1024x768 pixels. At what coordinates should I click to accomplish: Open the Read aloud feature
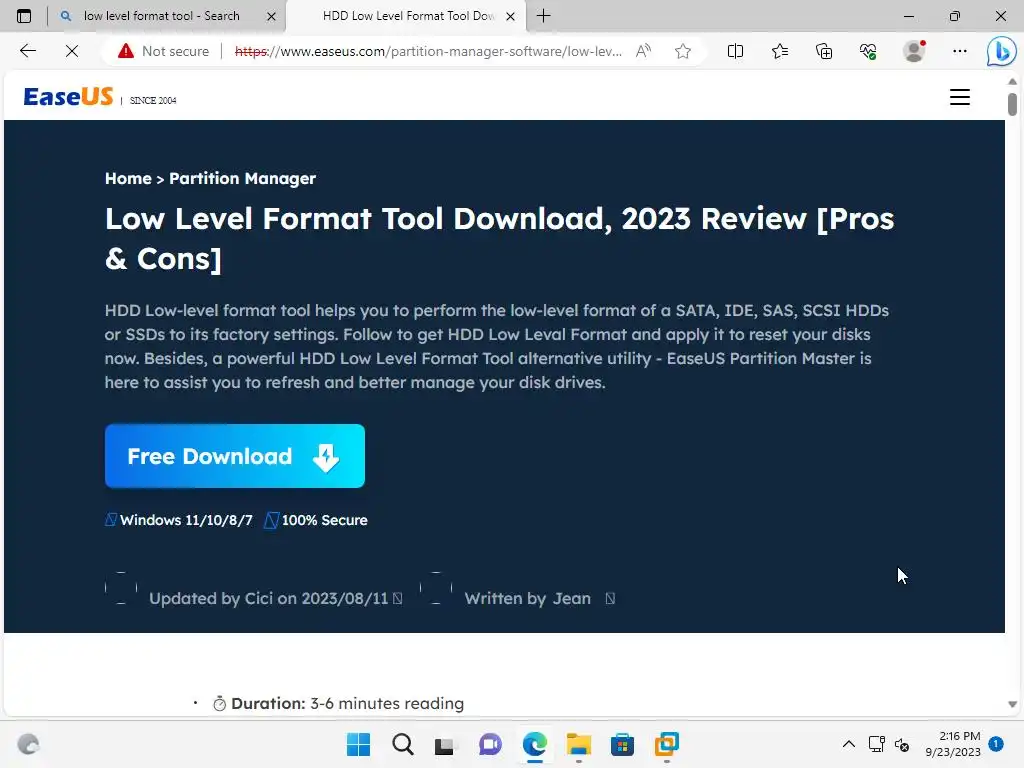coord(643,51)
